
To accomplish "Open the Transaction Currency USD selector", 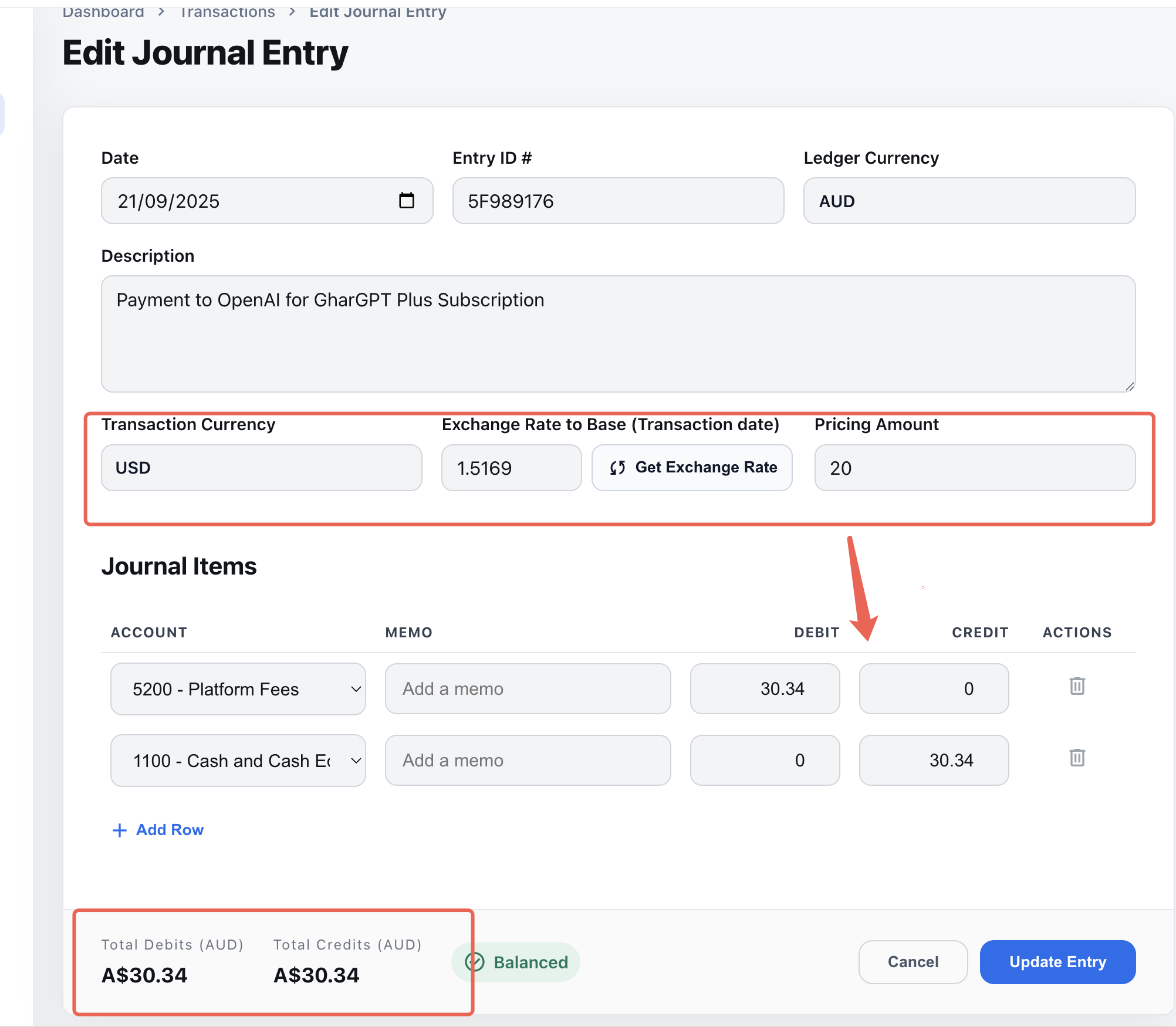I will pyautogui.click(x=261, y=468).
